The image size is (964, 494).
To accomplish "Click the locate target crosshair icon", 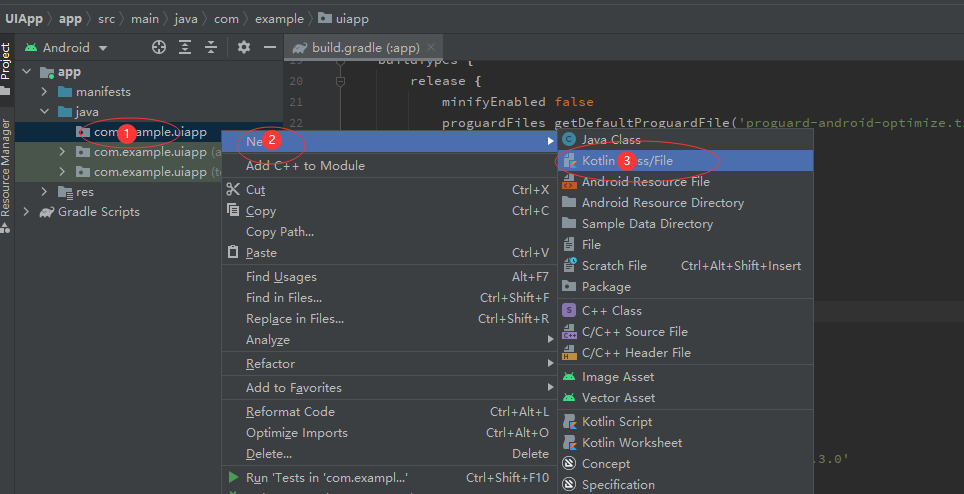I will point(159,47).
